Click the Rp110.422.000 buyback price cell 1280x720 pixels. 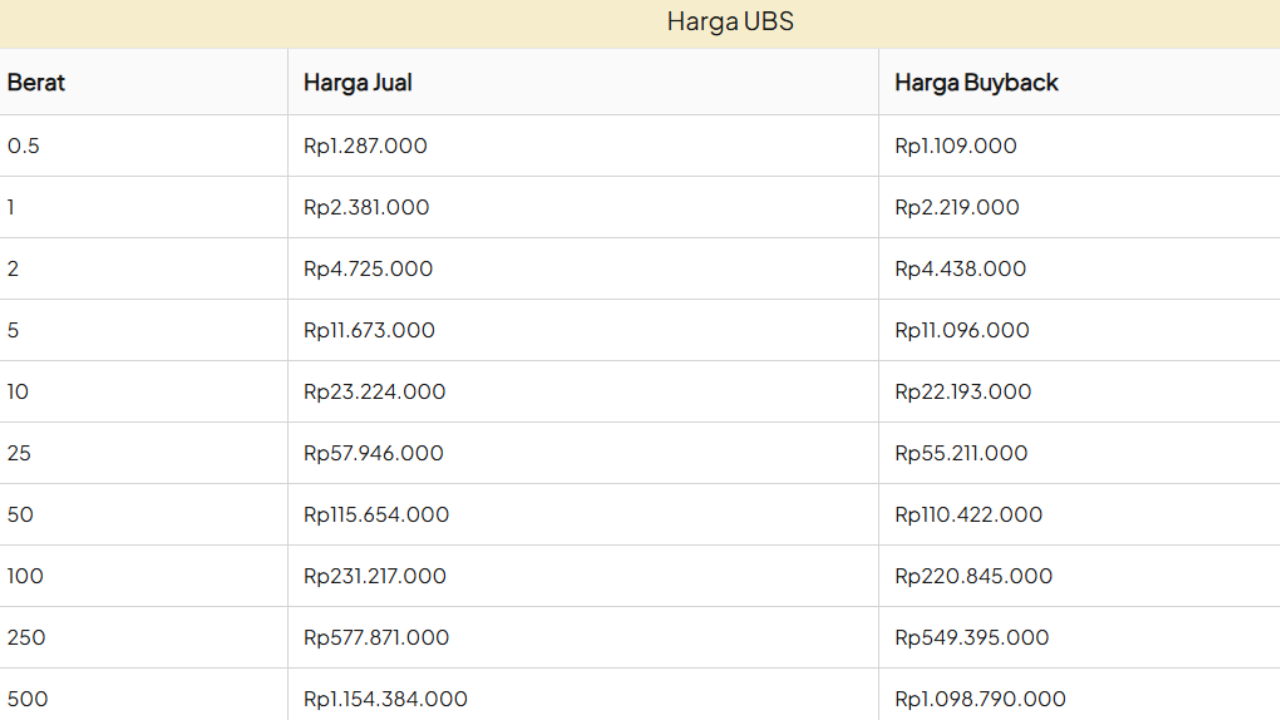pyautogui.click(x=968, y=515)
